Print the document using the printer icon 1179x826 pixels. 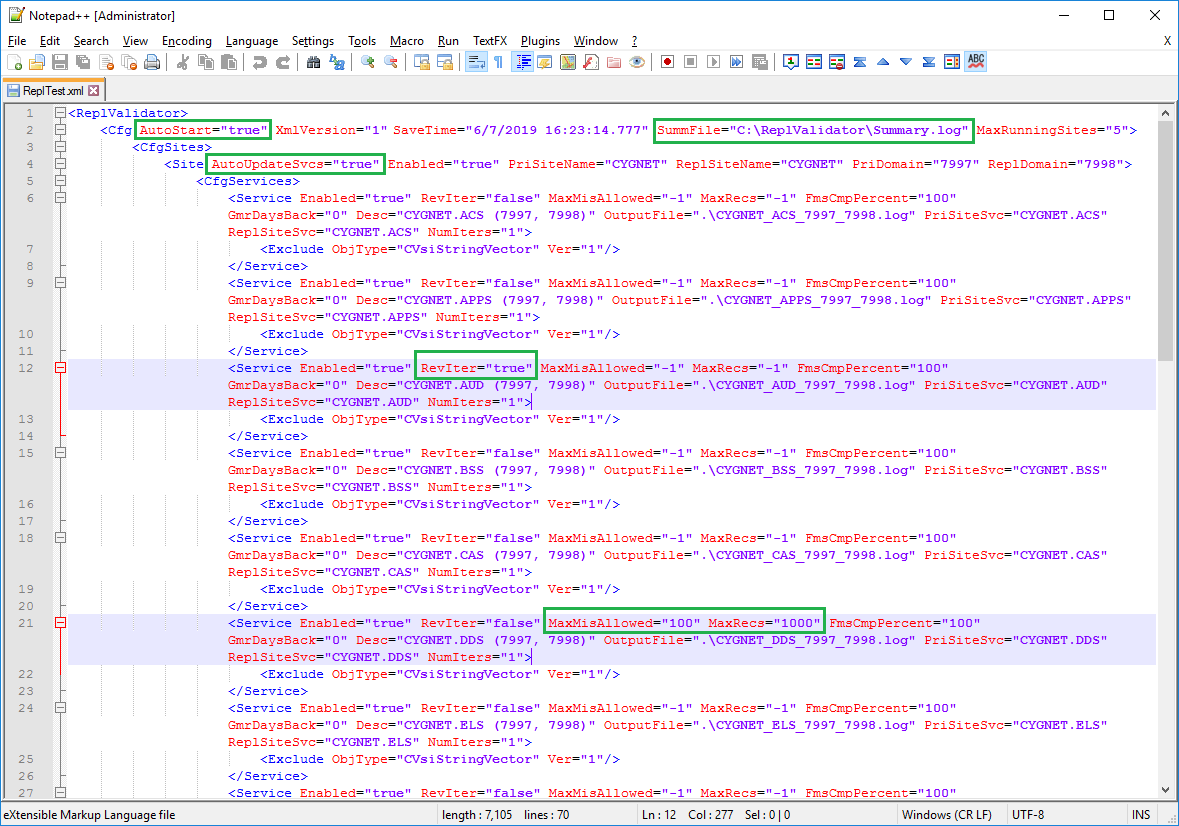(152, 62)
